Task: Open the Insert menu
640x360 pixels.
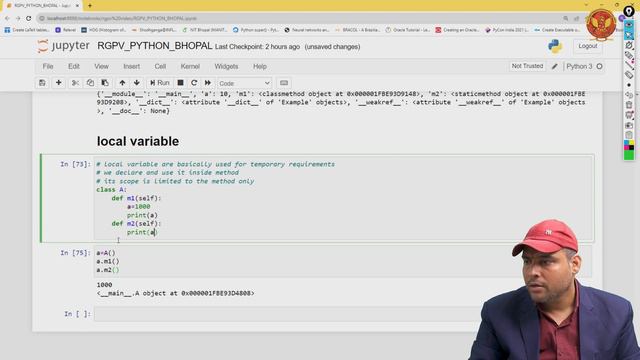Action: [131, 66]
